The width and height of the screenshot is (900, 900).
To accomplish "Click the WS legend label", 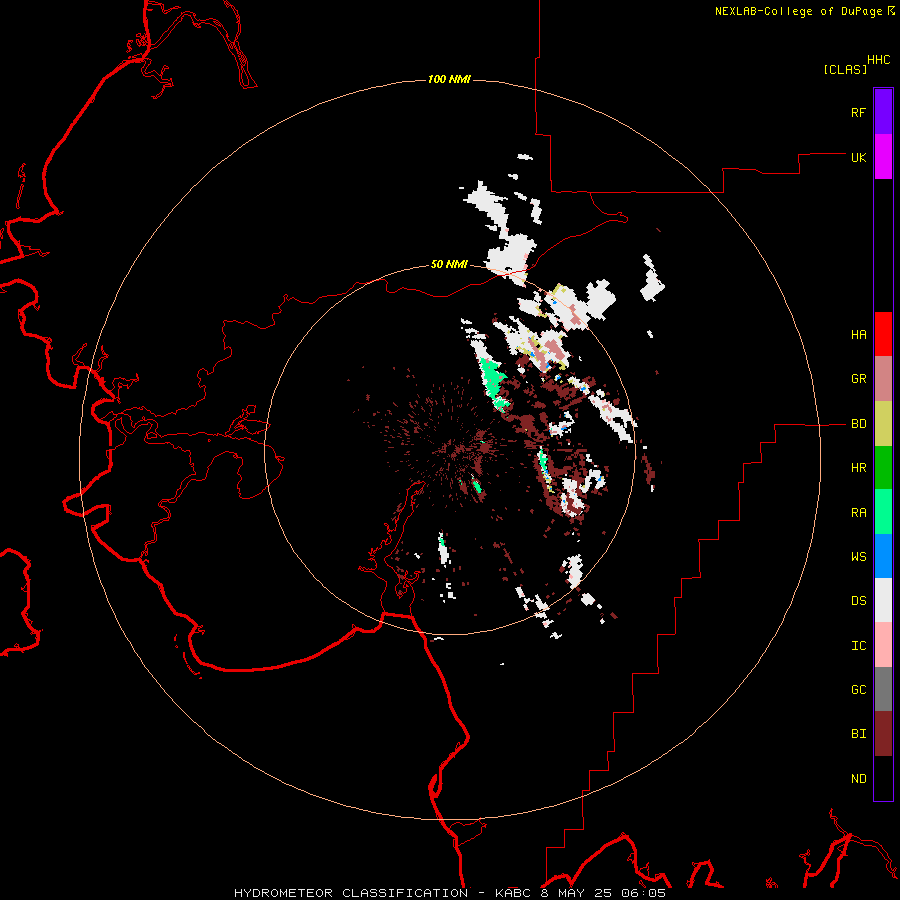I will pos(858,556).
